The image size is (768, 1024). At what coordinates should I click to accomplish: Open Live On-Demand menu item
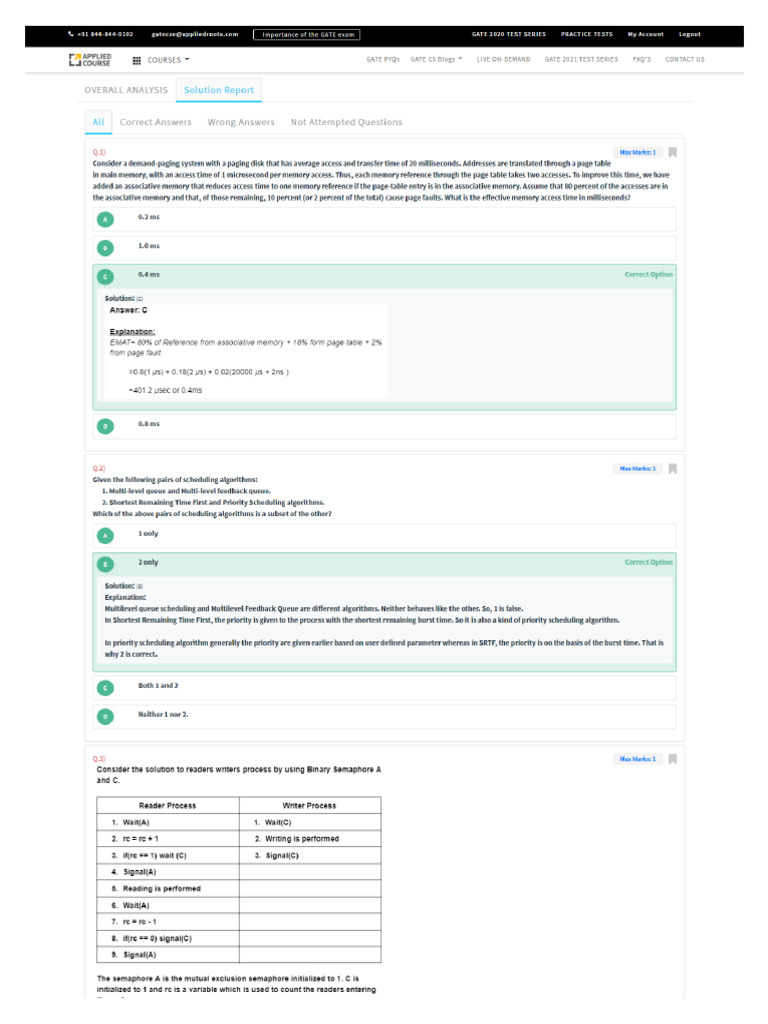(x=504, y=59)
